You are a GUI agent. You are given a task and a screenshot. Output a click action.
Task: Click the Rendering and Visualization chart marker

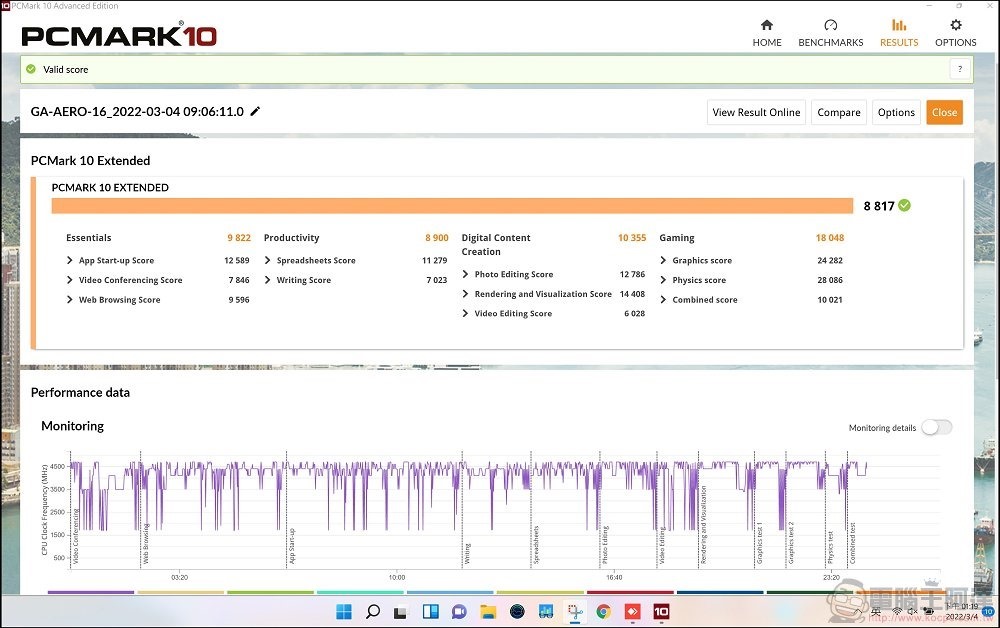click(x=704, y=525)
